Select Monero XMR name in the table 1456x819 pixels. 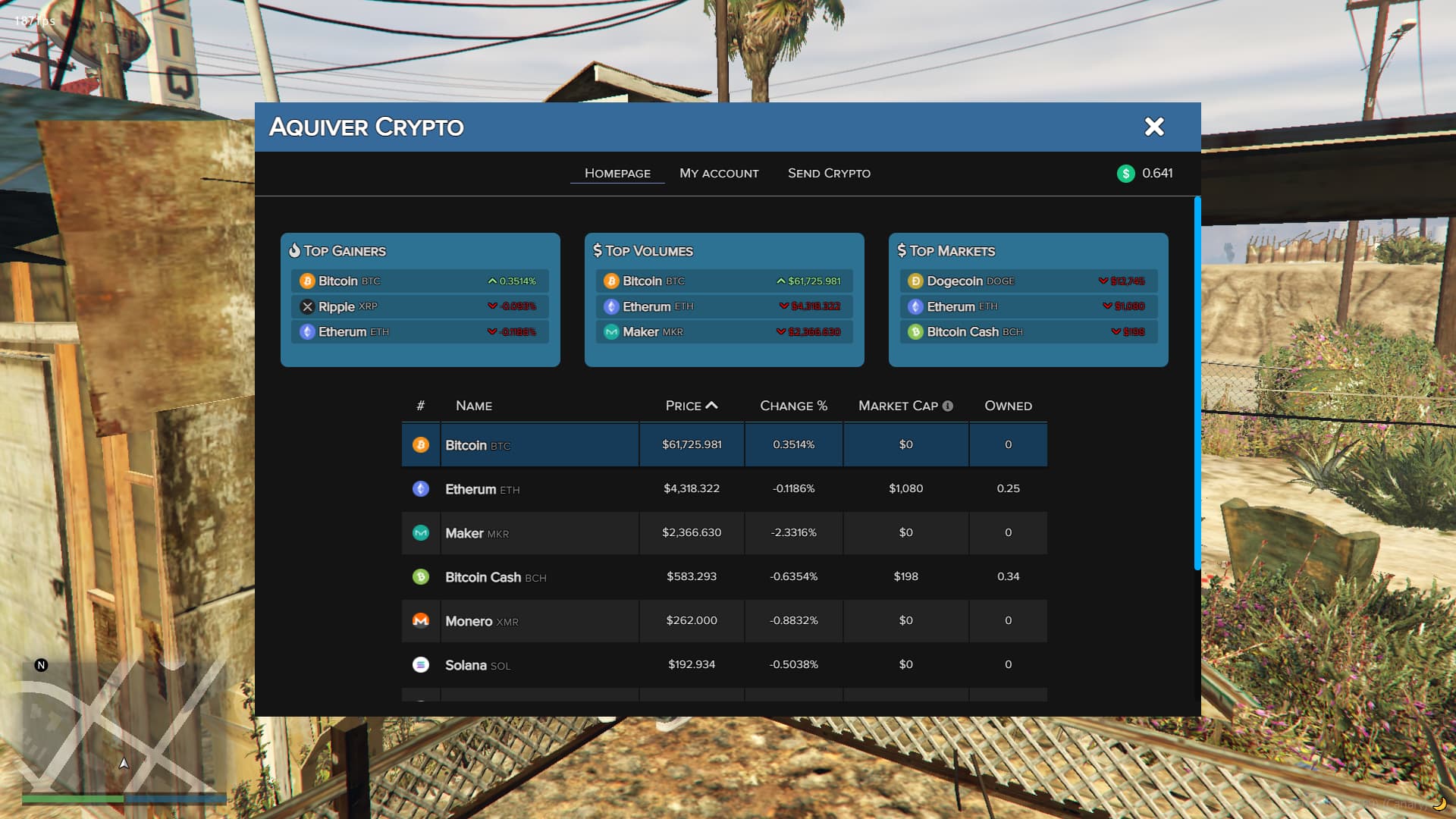[x=482, y=621]
